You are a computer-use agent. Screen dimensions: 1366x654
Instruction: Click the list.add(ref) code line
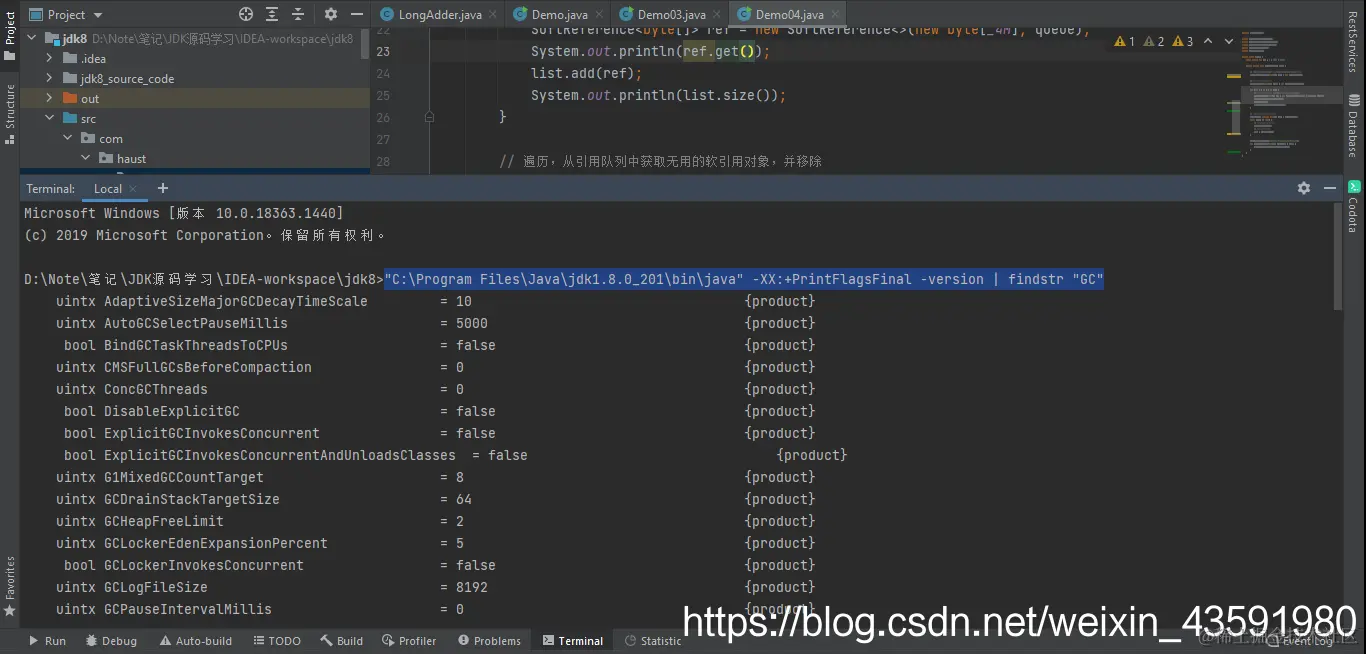pos(587,73)
